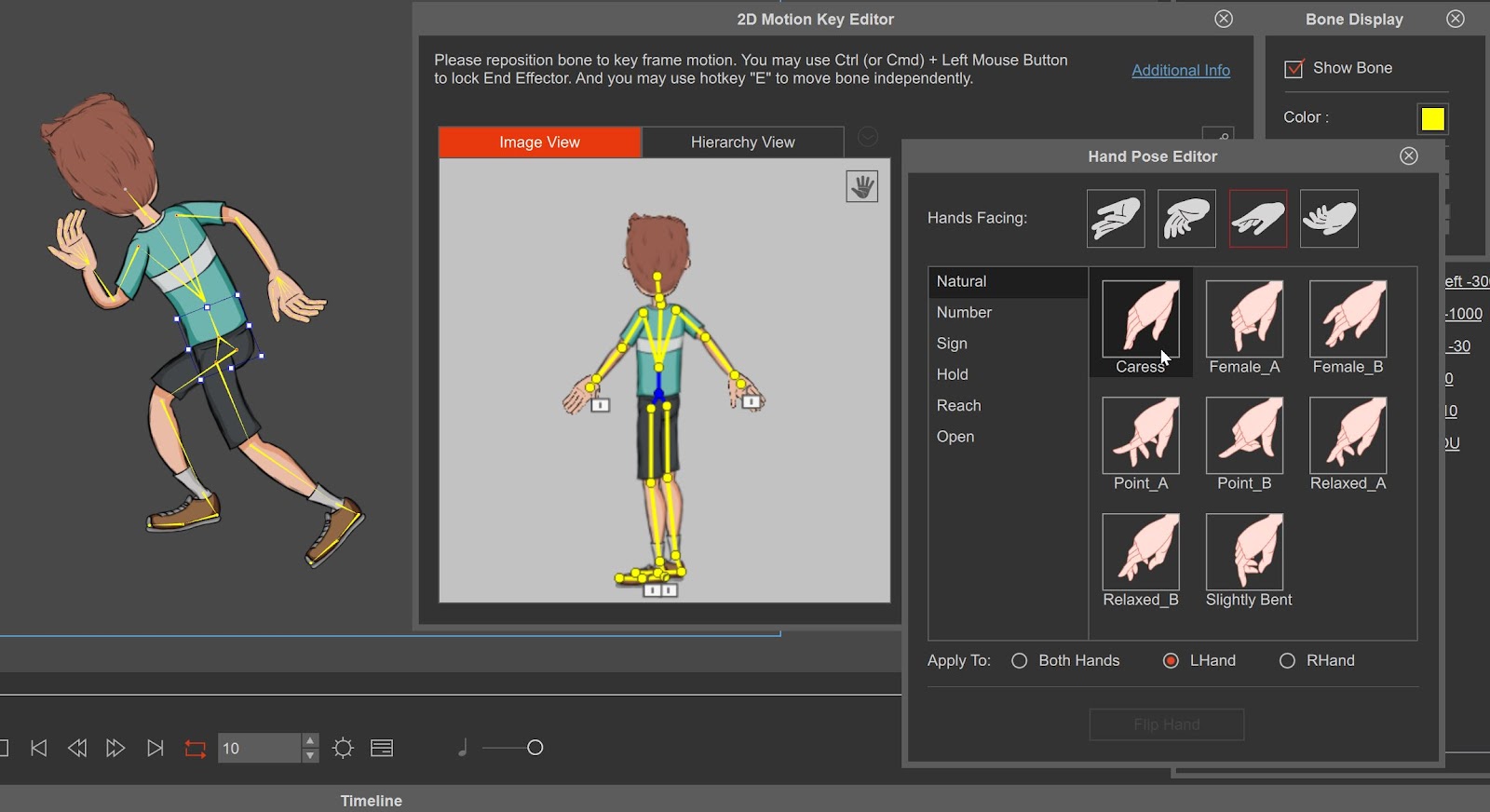This screenshot has height=812, width=1490.
Task: Expand the round dropdown beside Hierarchy View
Action: coord(867,137)
